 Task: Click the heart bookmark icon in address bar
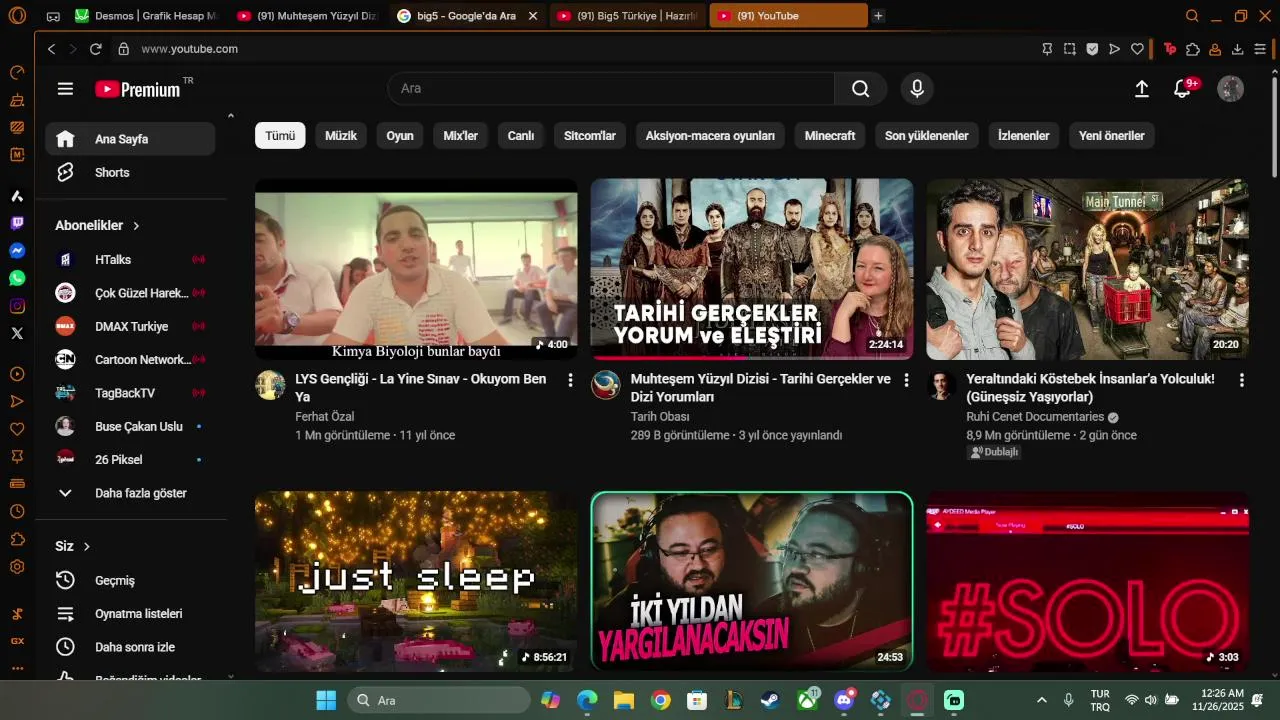pyautogui.click(x=1137, y=49)
